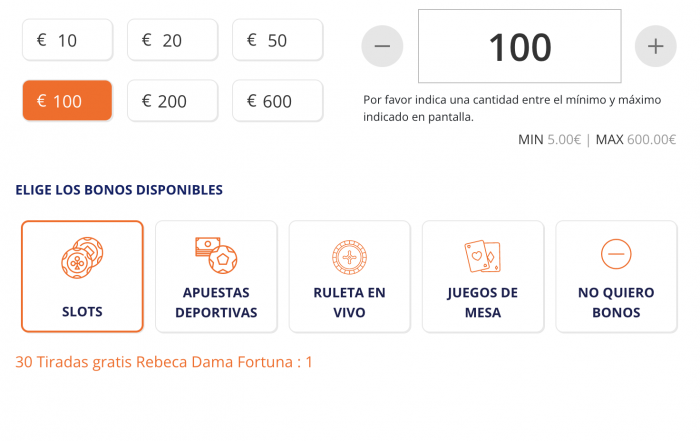
Task: Select the RULETA EN VIVO bonus label
Action: (350, 303)
